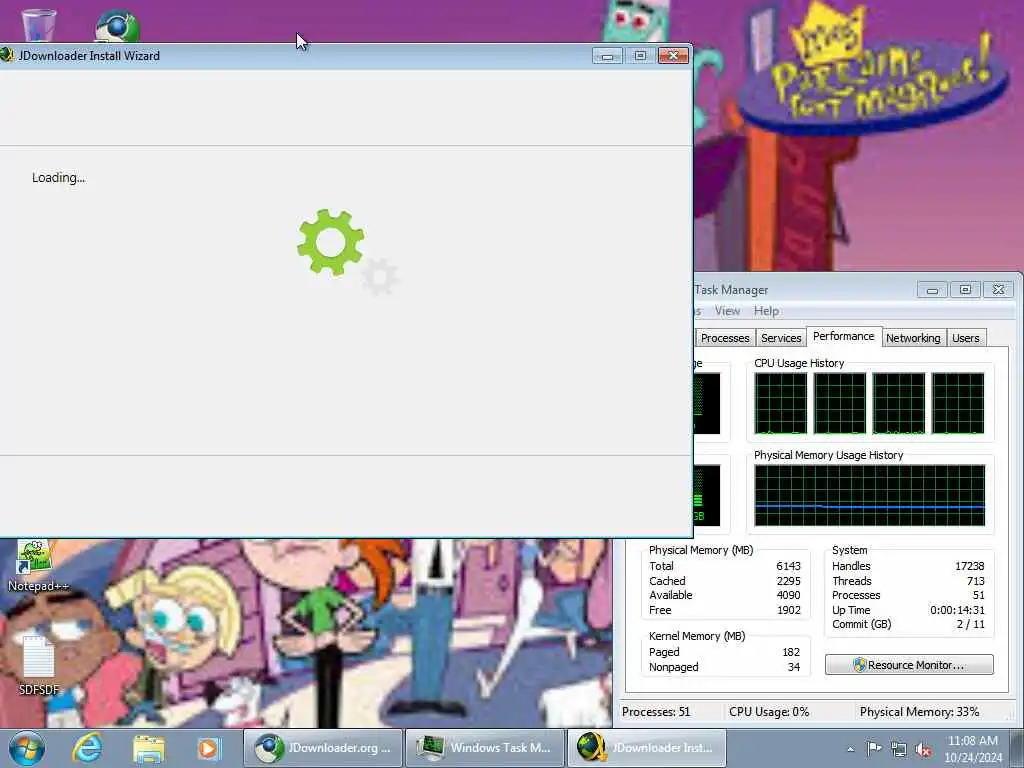Show hidden tray icons arrow
Screen dimensions: 1024x768
click(x=850, y=749)
